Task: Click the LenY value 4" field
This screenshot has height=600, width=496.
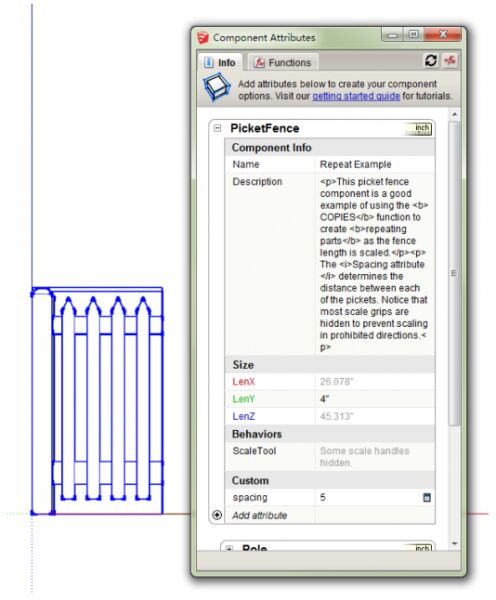Action: pyautogui.click(x=375, y=399)
